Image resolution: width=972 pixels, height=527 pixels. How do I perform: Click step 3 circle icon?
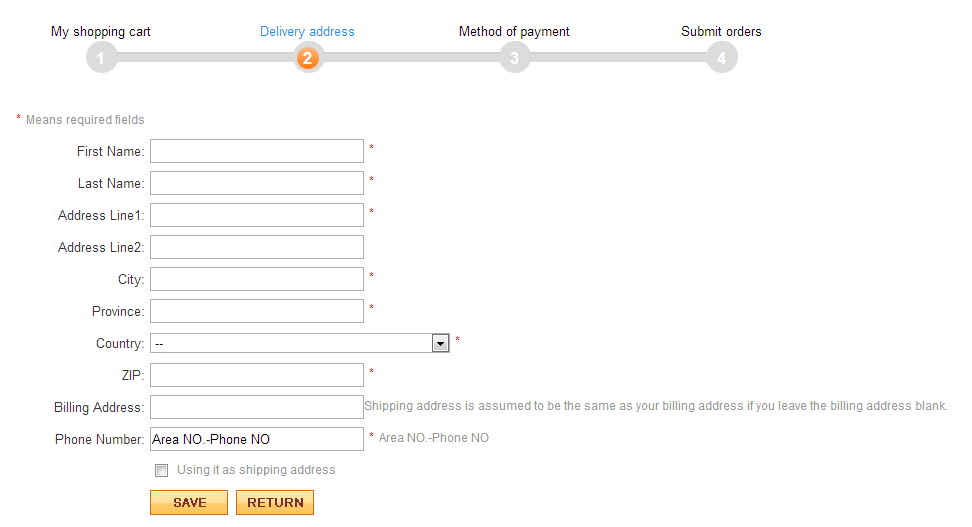point(514,58)
